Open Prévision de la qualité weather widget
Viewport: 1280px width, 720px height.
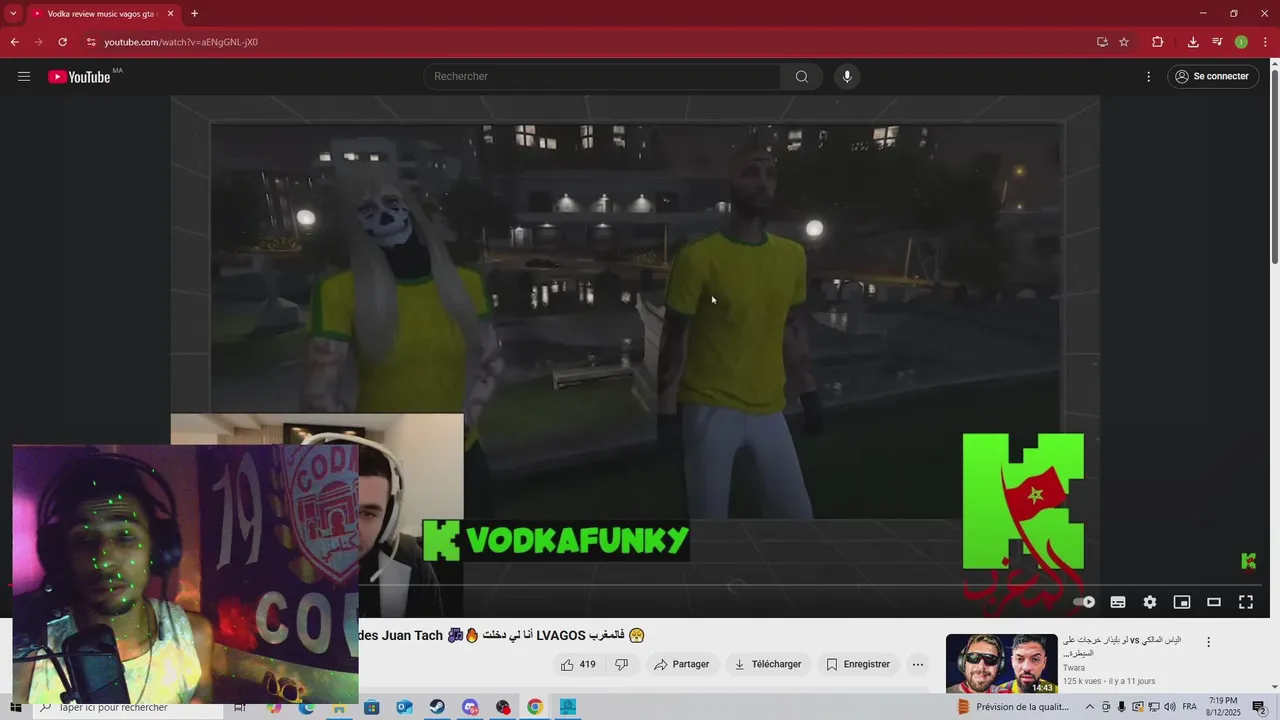pyautogui.click(x=1012, y=707)
